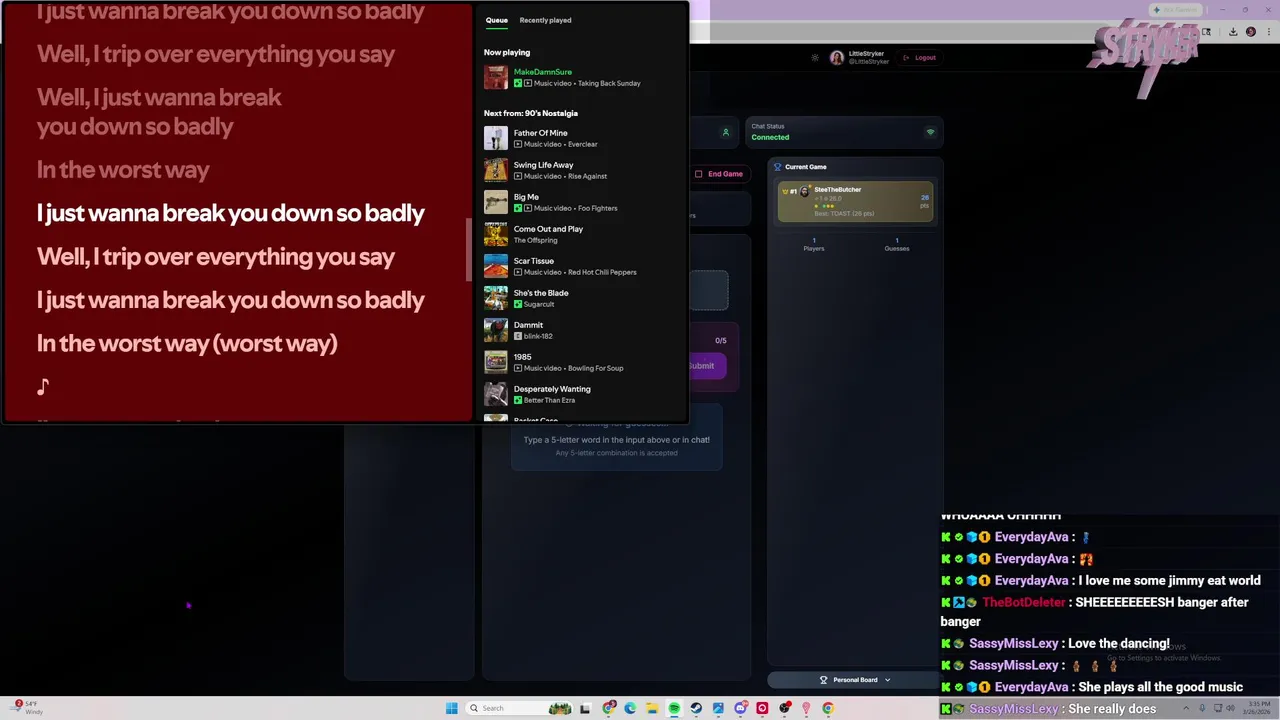Click the 'Bowling For Soup' artist link

596,368
